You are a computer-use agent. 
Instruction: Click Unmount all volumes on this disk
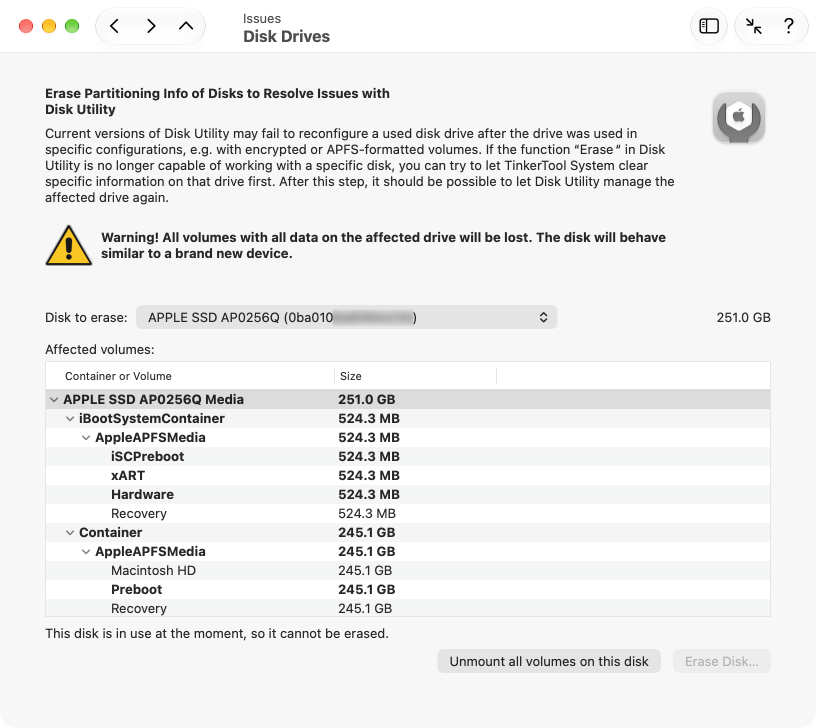(549, 661)
